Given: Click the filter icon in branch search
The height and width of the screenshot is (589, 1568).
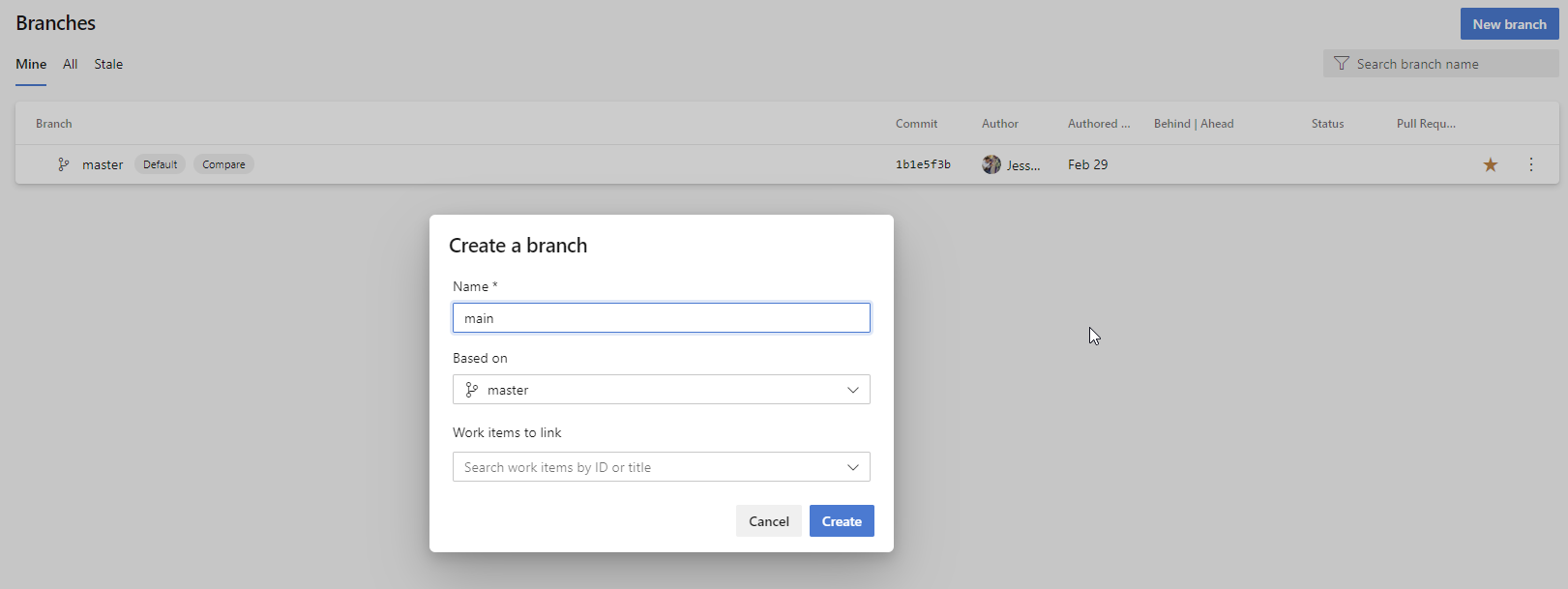Looking at the screenshot, I should 1341,64.
